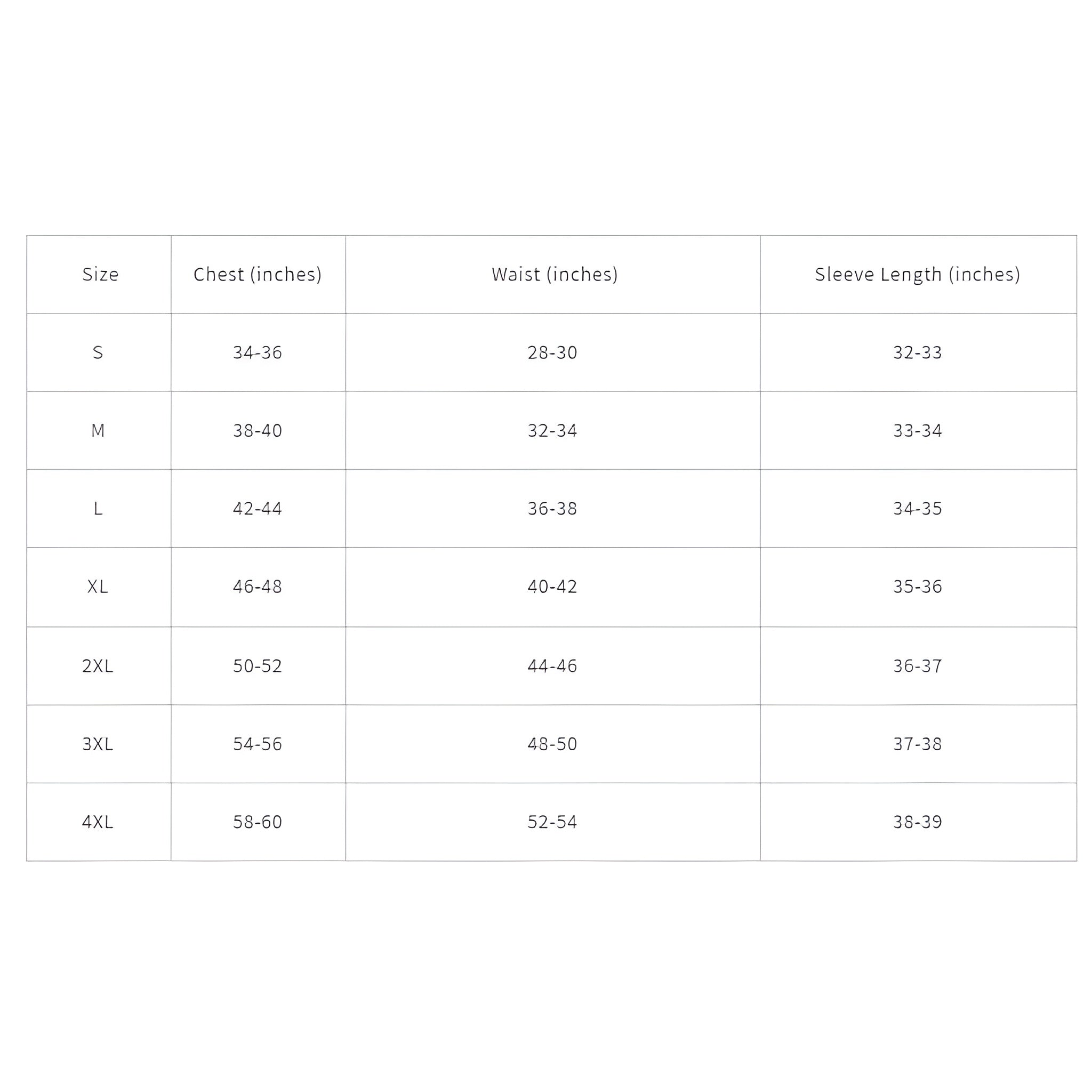Click the 4XL size row label
This screenshot has height=1092, width=1092.
tap(98, 822)
